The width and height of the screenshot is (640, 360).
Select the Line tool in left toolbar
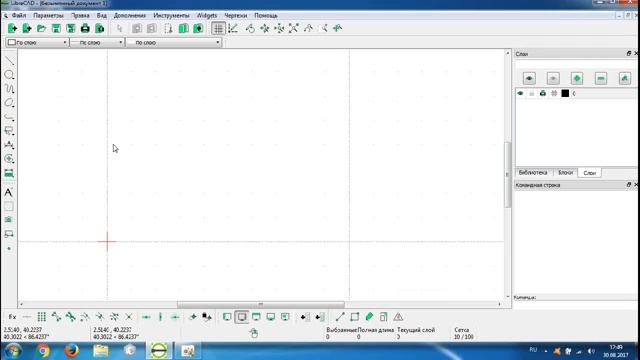(9, 61)
